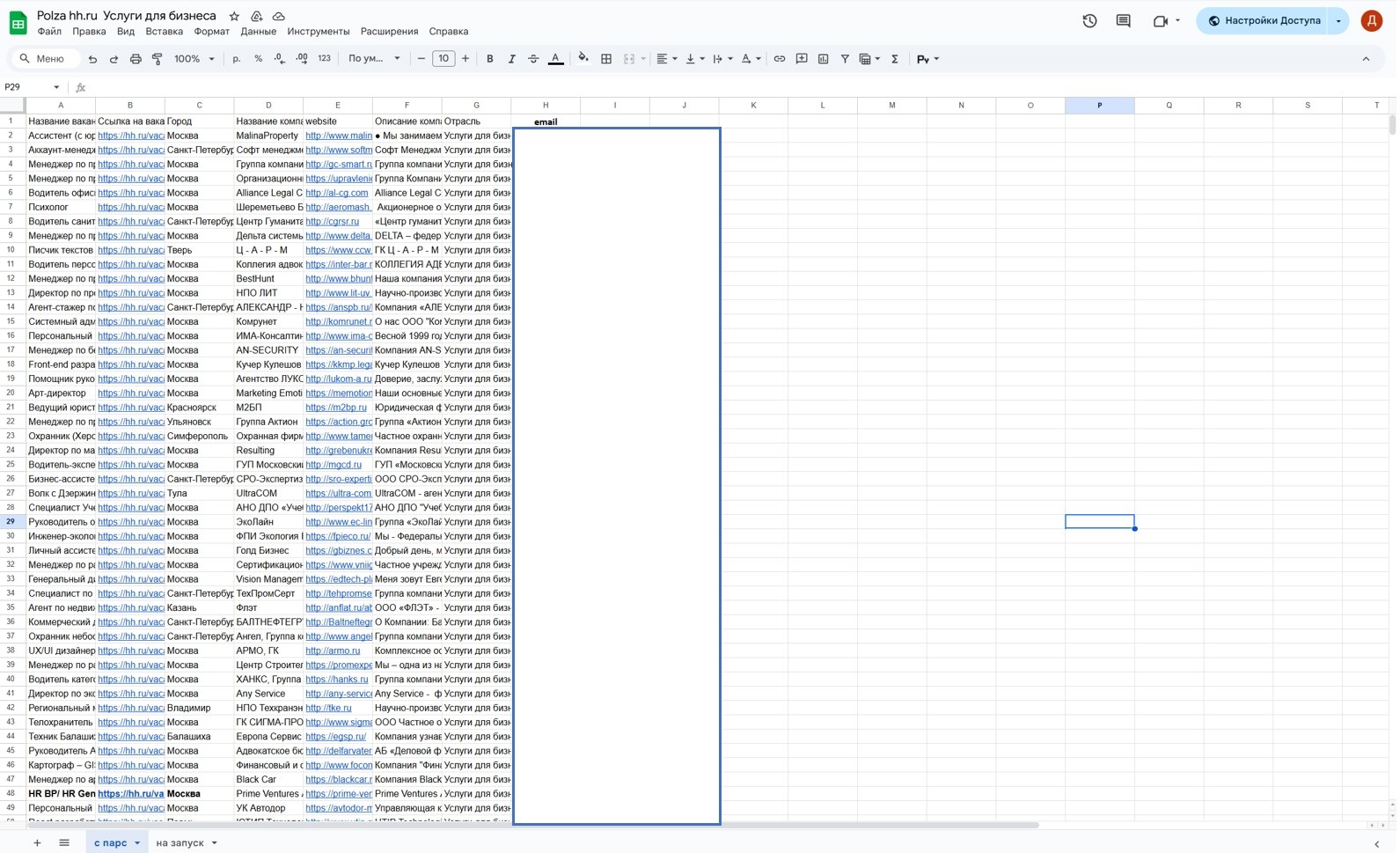This screenshot has width=1400, height=853.
Task: Star the Polza hh.ru document
Action: click(234, 17)
